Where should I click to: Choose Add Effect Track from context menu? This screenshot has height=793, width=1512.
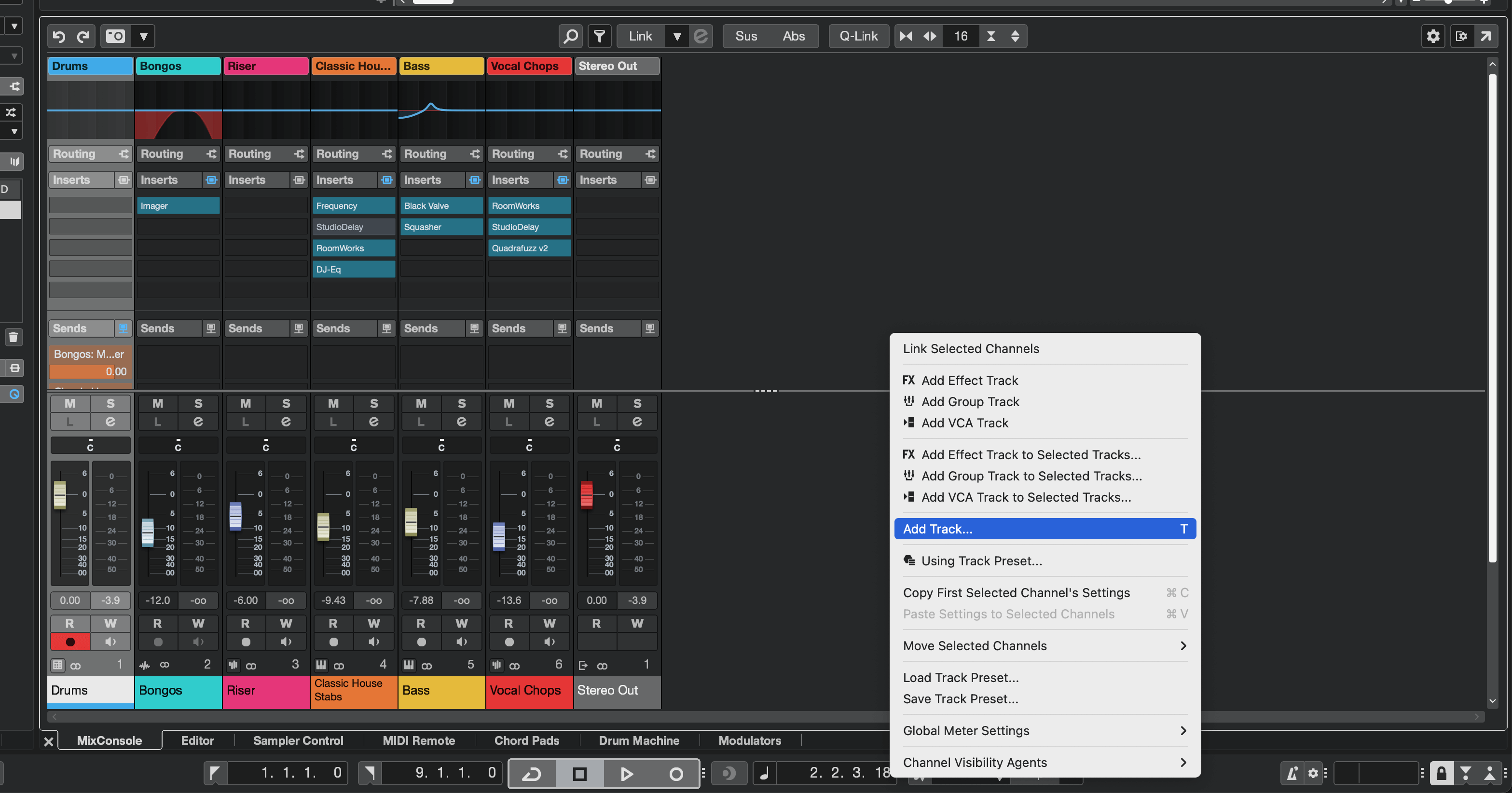point(1045,381)
